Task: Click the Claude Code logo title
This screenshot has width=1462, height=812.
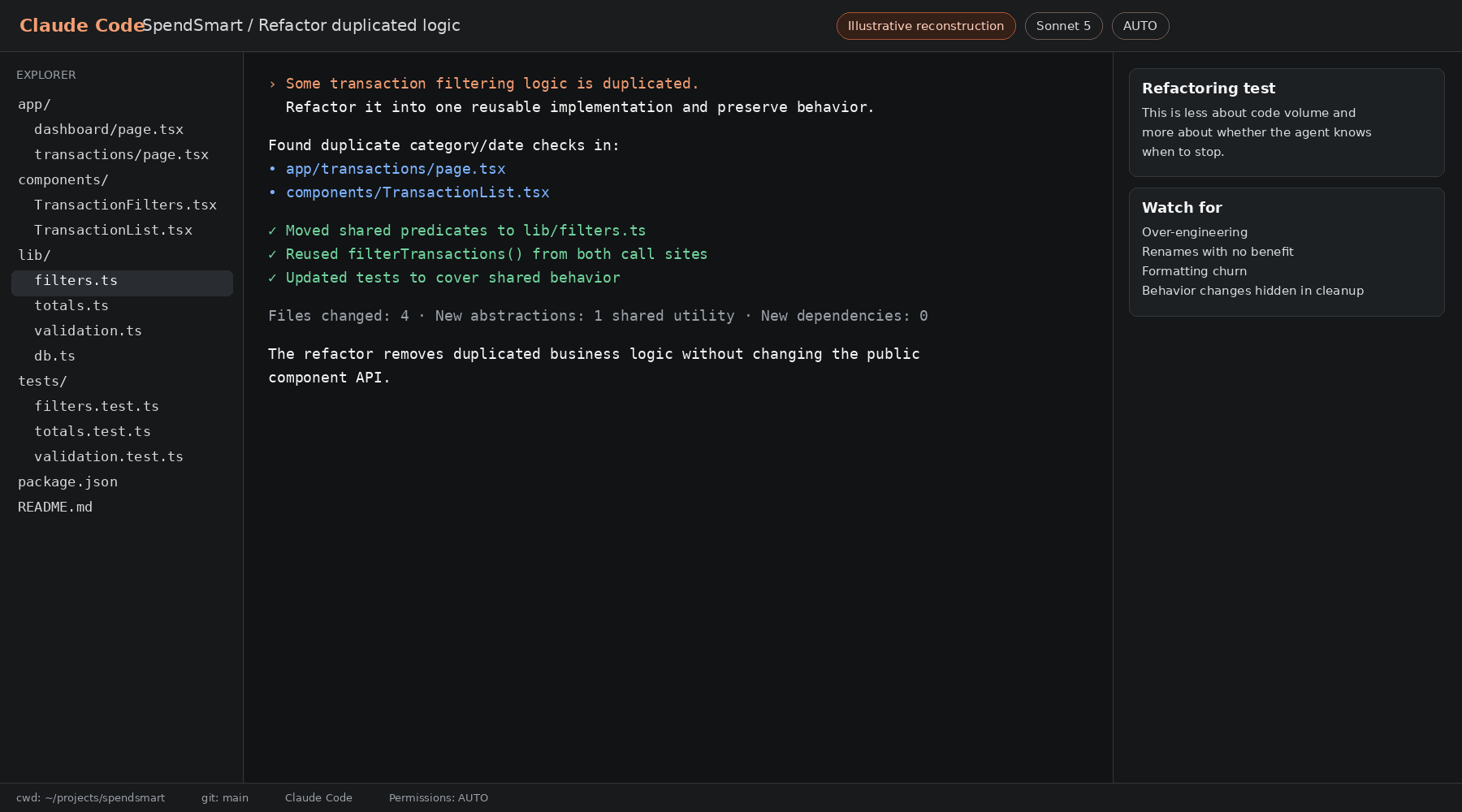Action: [82, 25]
